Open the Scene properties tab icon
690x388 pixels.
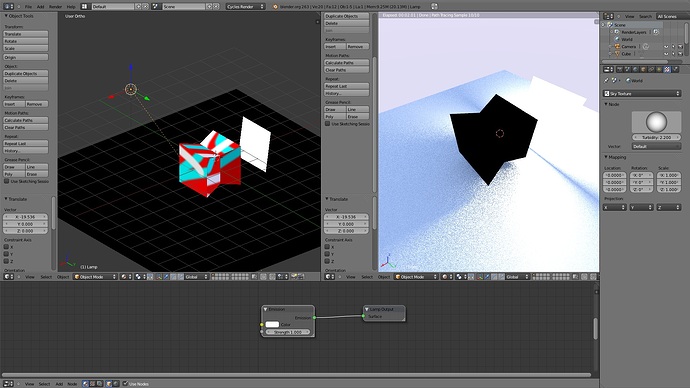(x=628, y=70)
